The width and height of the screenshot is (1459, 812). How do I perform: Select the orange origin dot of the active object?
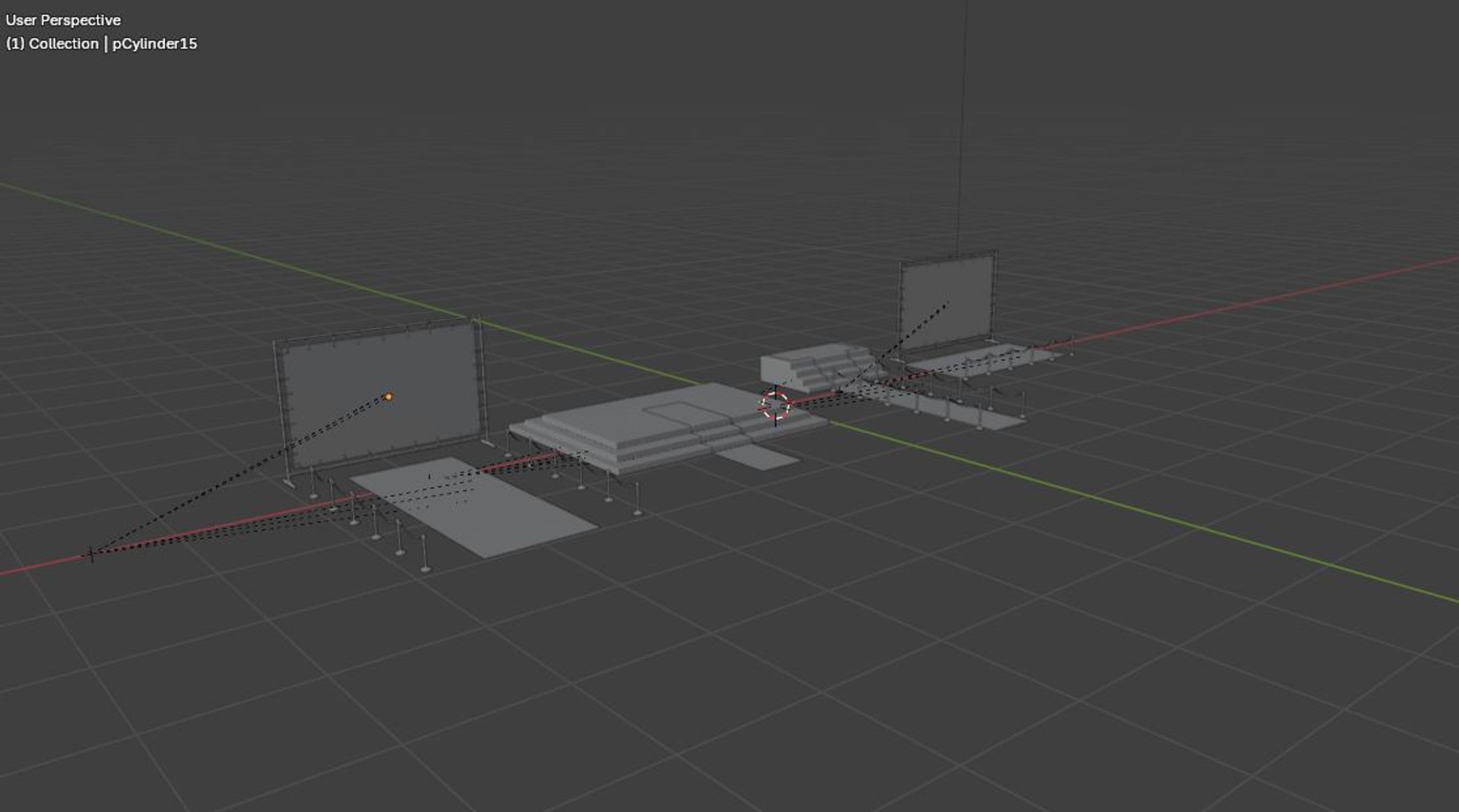pos(389,397)
